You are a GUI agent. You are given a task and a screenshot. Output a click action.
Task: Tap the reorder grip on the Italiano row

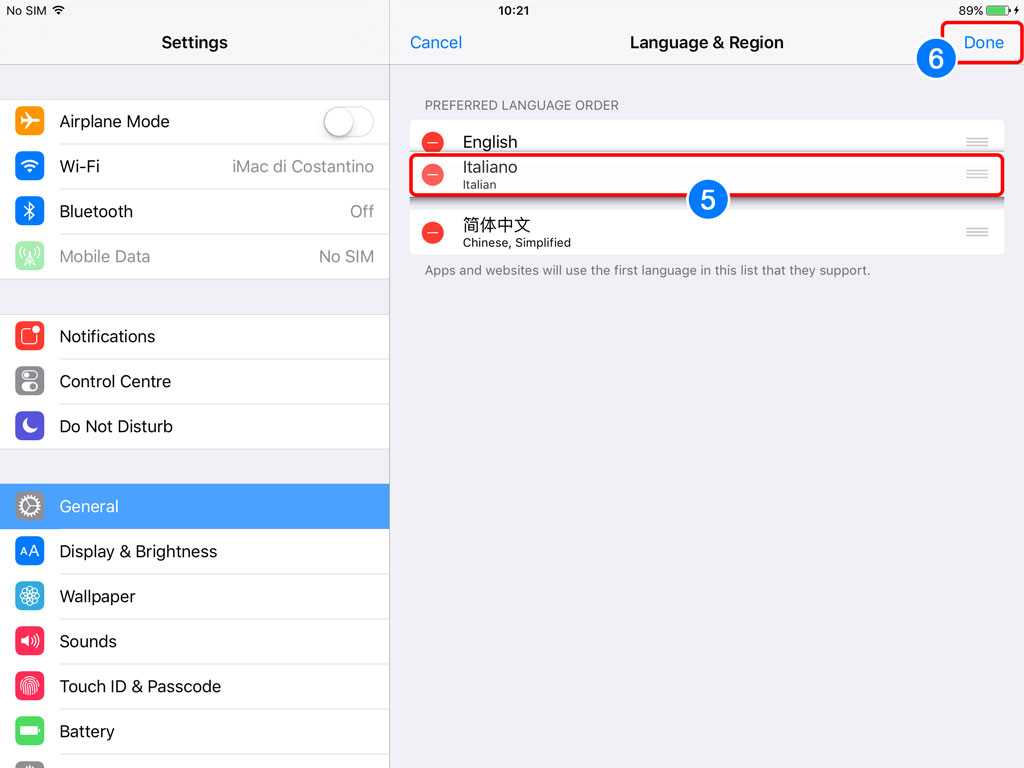[976, 174]
